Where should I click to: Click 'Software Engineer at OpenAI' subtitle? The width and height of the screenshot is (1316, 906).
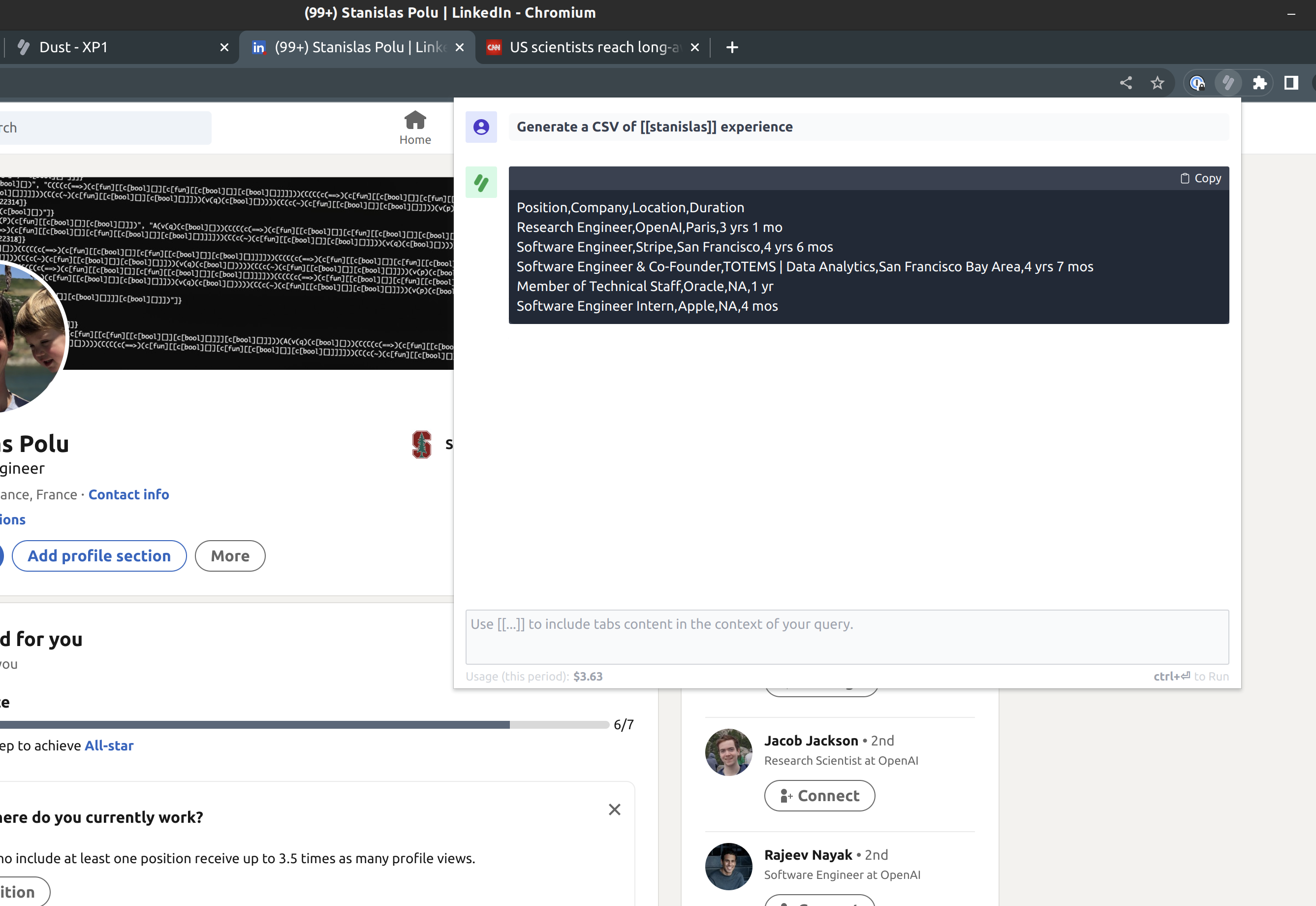(x=843, y=875)
